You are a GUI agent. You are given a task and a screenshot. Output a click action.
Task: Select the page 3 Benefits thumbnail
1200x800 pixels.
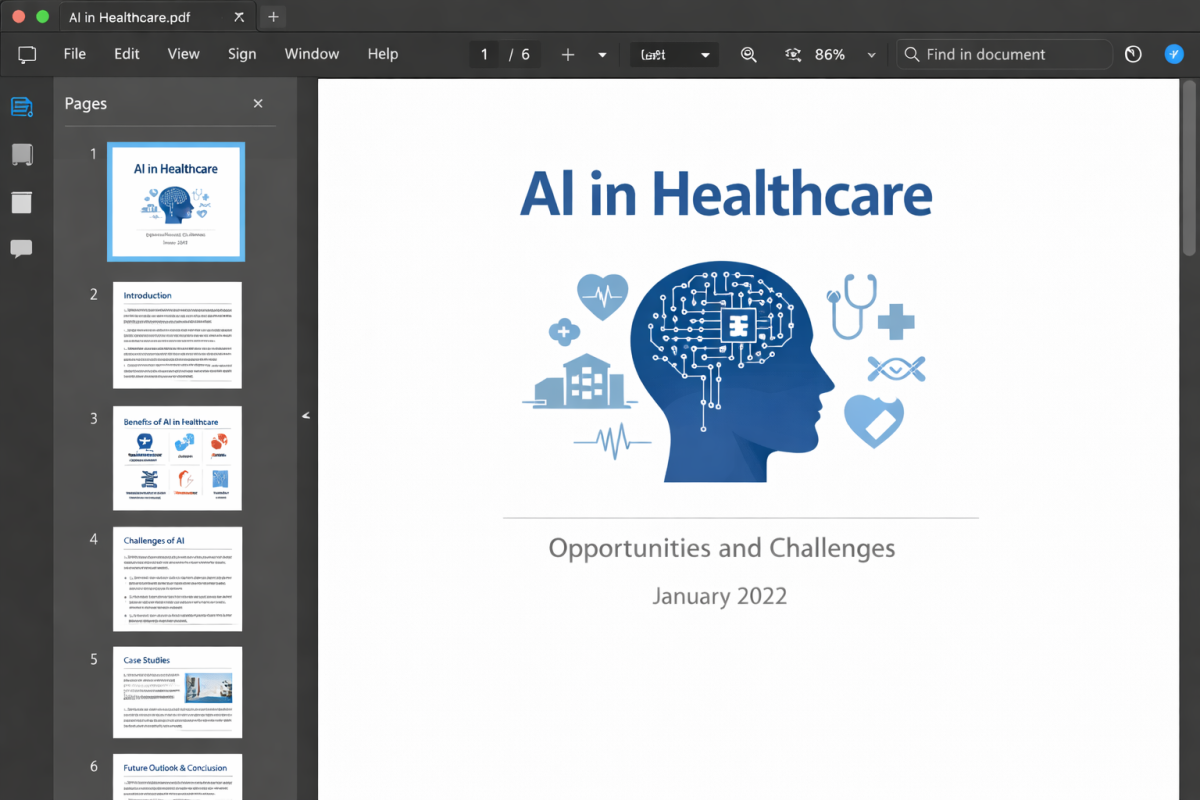(176, 457)
